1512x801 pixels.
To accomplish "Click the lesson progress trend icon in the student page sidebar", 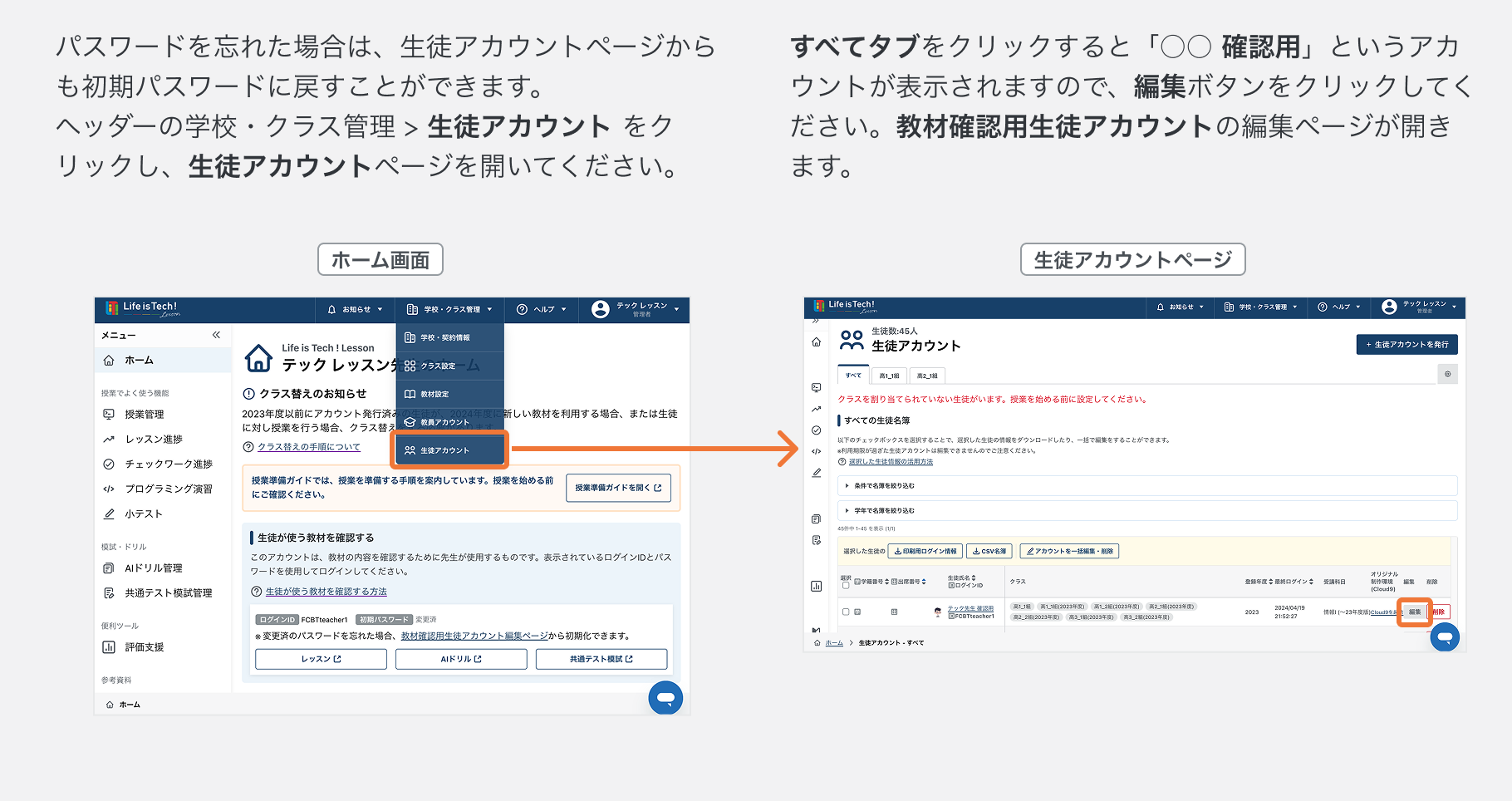I will 816,409.
